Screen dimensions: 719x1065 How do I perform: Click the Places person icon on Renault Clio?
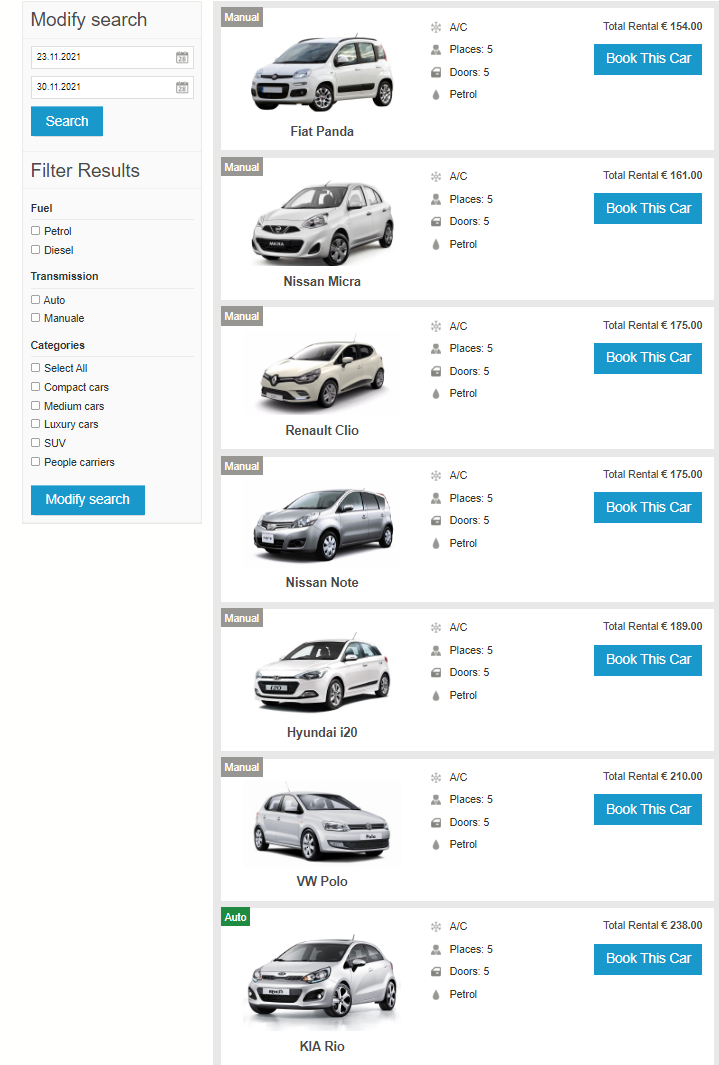pos(436,348)
